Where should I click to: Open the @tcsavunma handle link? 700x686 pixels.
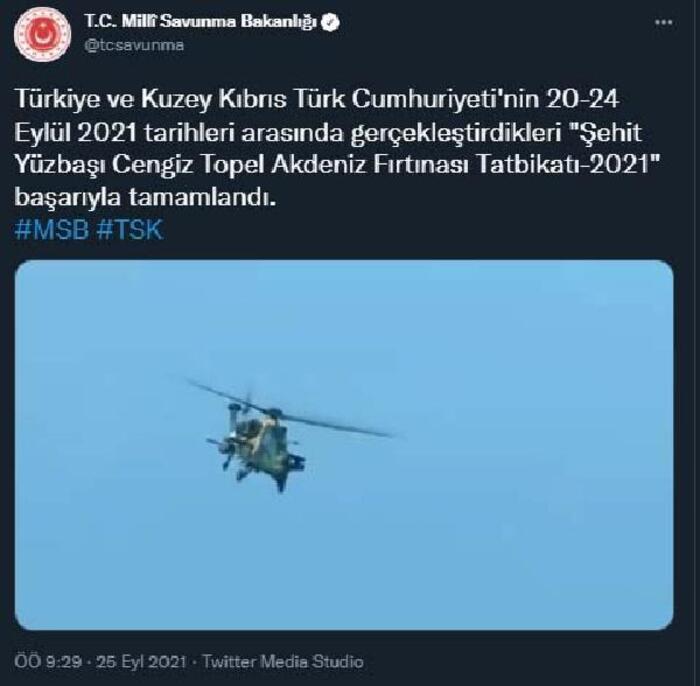click(134, 46)
